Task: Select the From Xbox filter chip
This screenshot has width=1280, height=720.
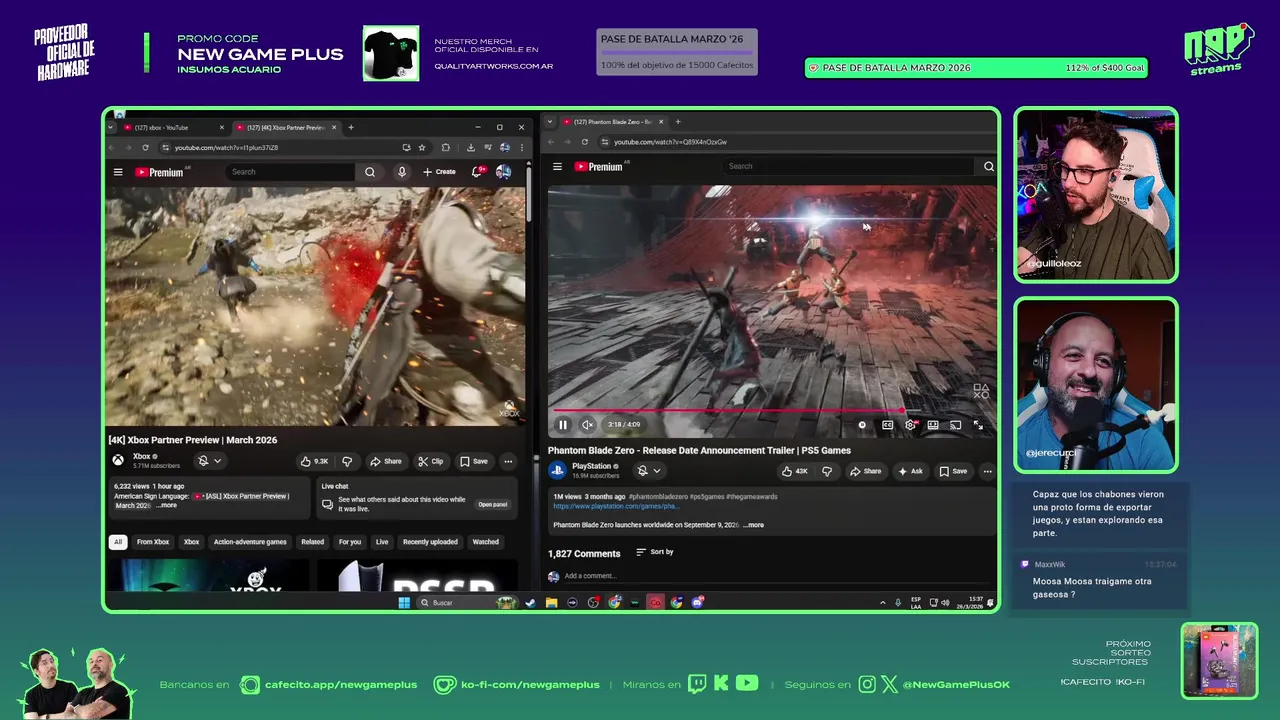Action: pyautogui.click(x=153, y=542)
